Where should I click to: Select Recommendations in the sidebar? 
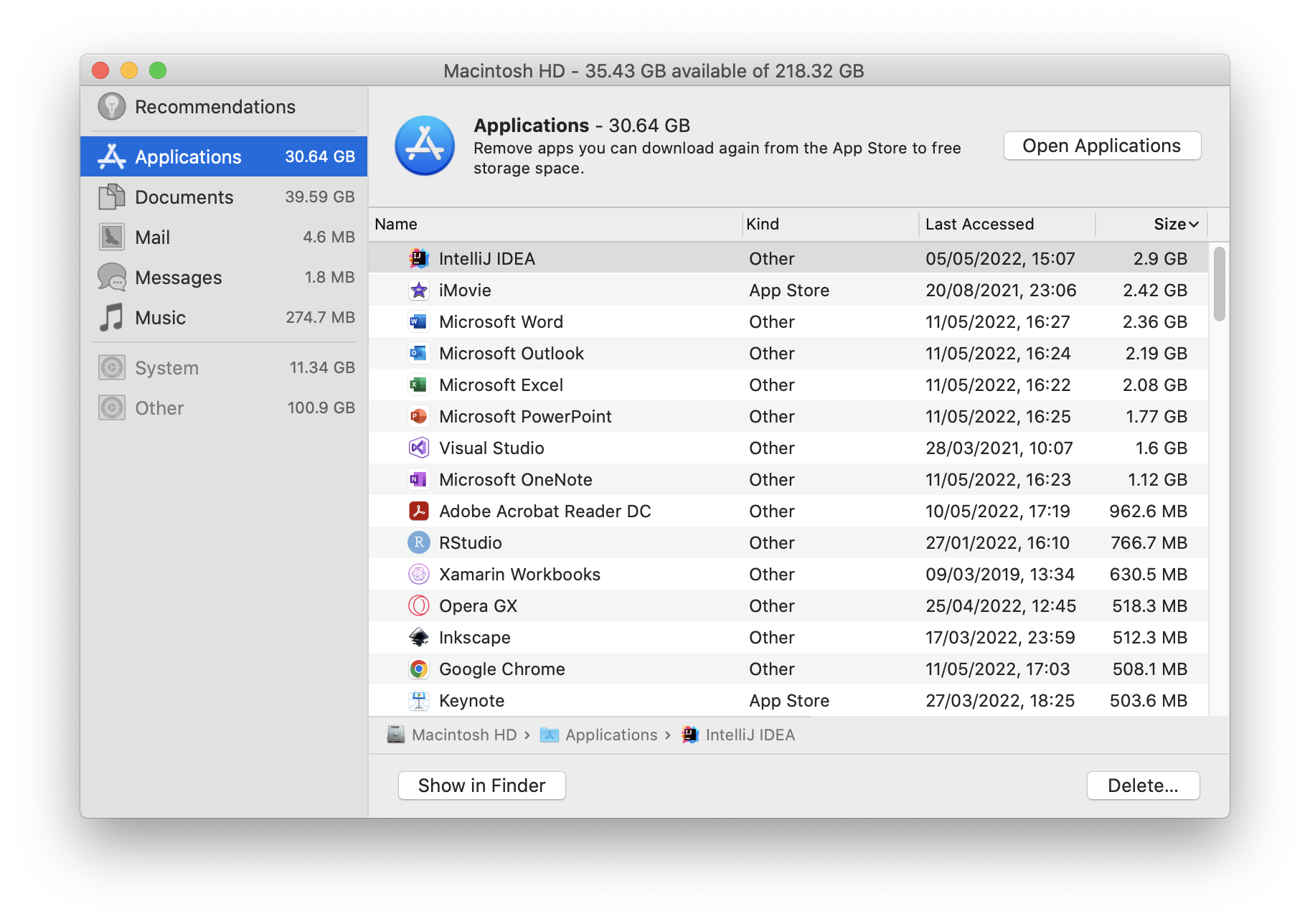(x=224, y=107)
